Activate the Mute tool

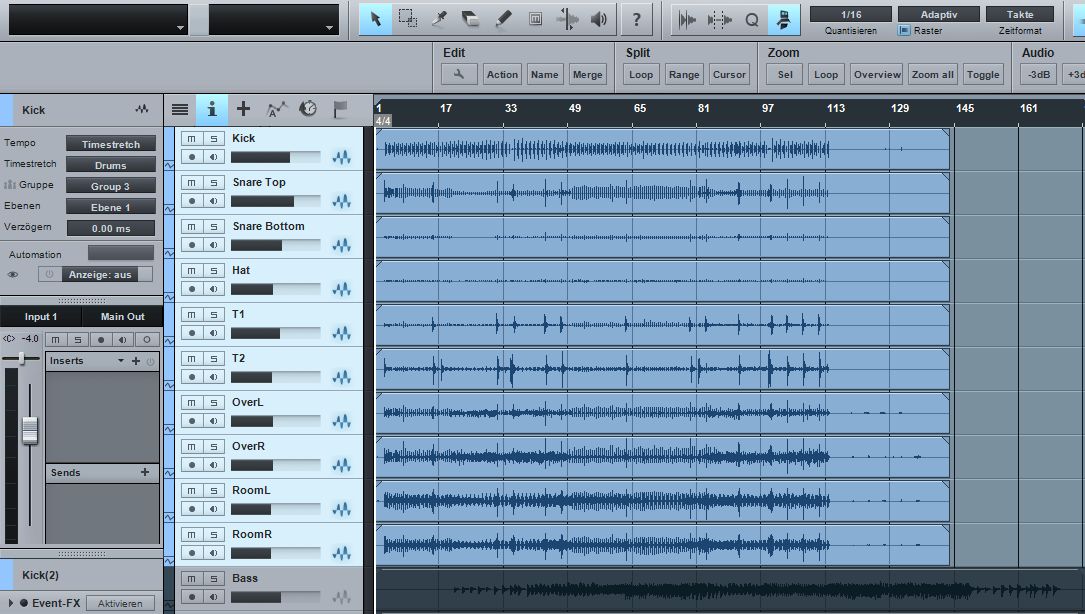tap(535, 19)
